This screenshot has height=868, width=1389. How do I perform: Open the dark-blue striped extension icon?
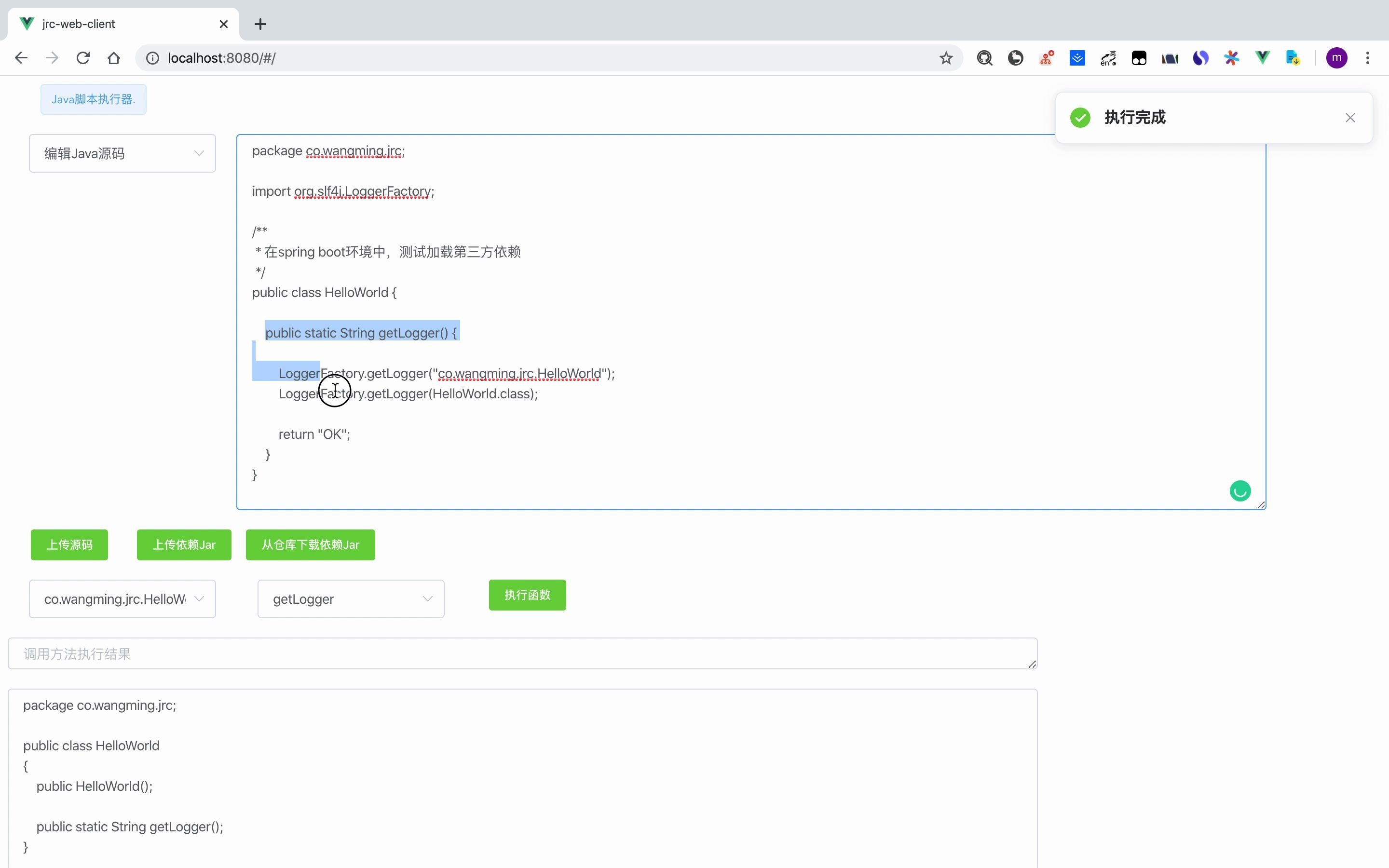pyautogui.click(x=1170, y=58)
